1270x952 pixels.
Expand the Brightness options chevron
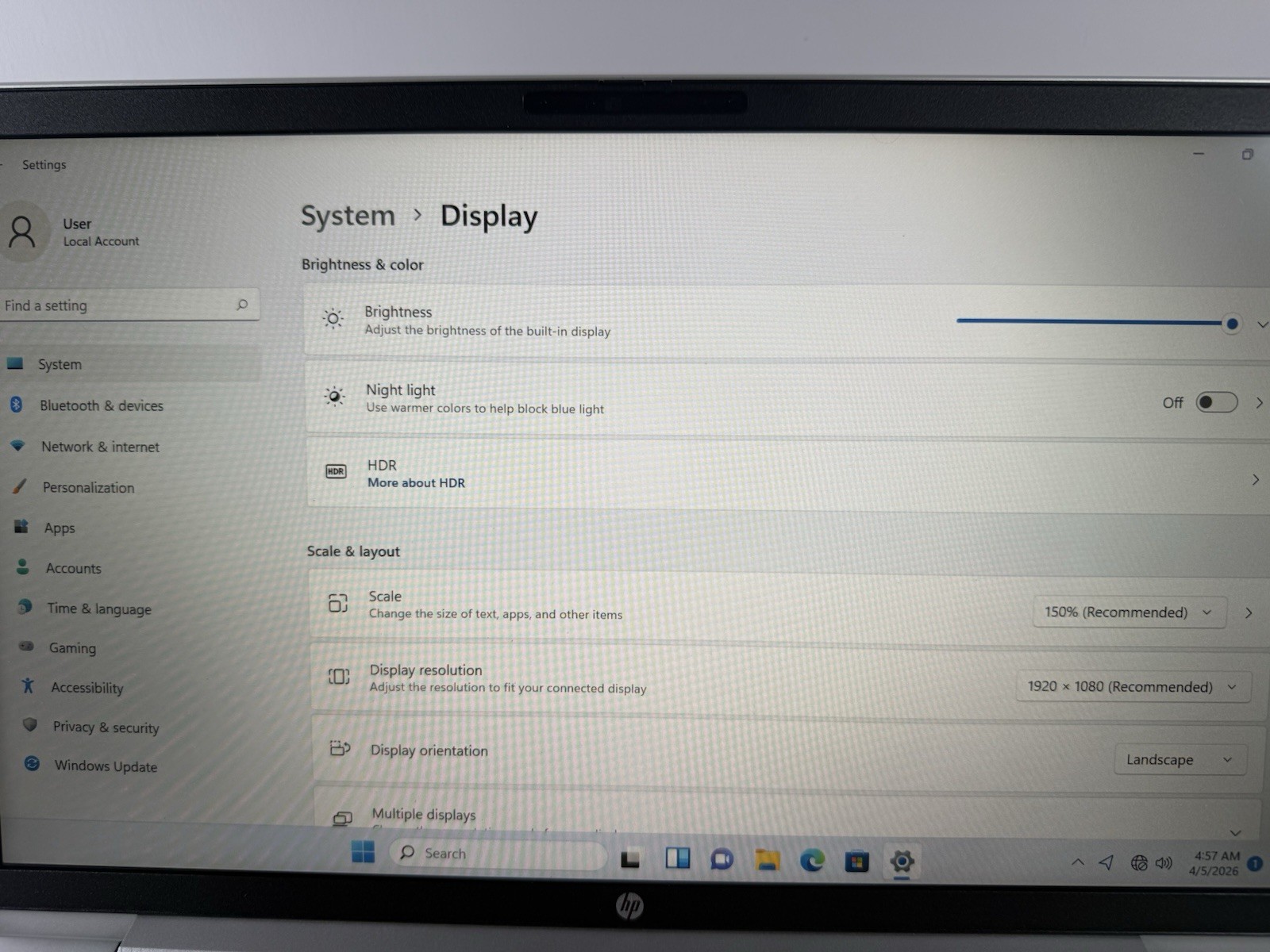click(1262, 324)
